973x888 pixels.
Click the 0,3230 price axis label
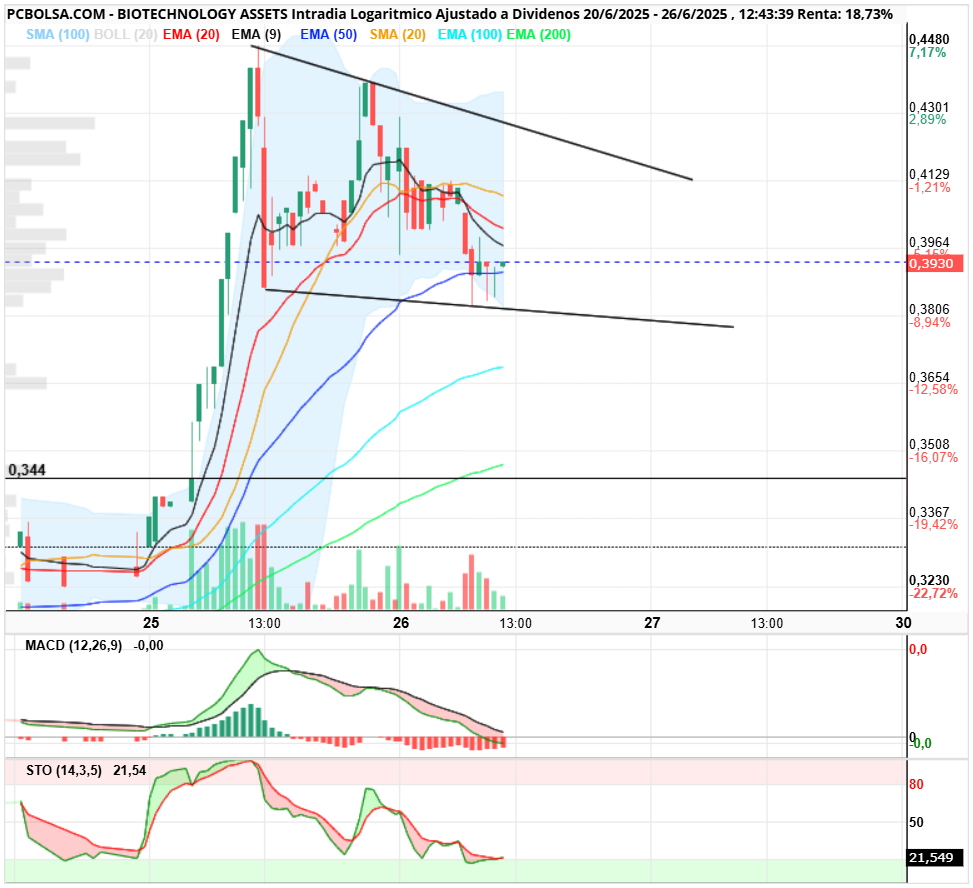click(x=929, y=580)
